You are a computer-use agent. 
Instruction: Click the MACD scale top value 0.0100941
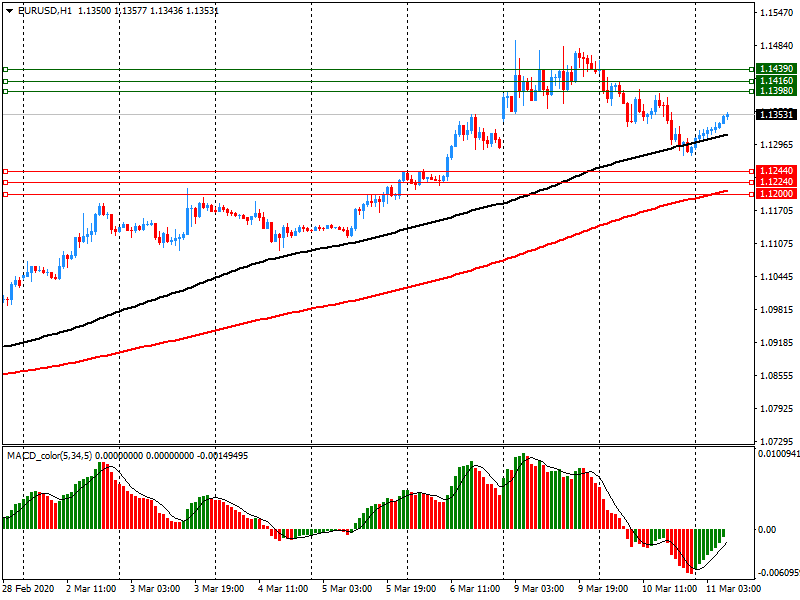pyautogui.click(x=779, y=454)
